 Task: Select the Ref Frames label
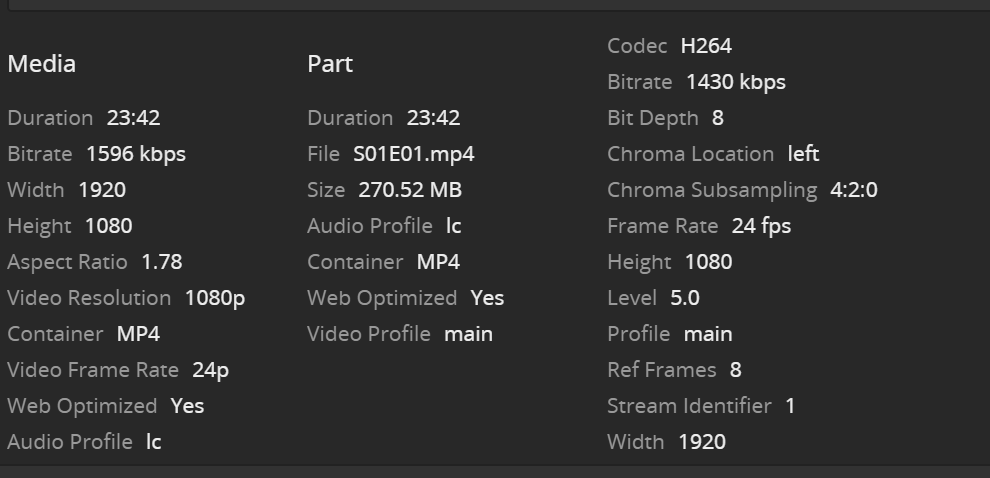coord(662,370)
